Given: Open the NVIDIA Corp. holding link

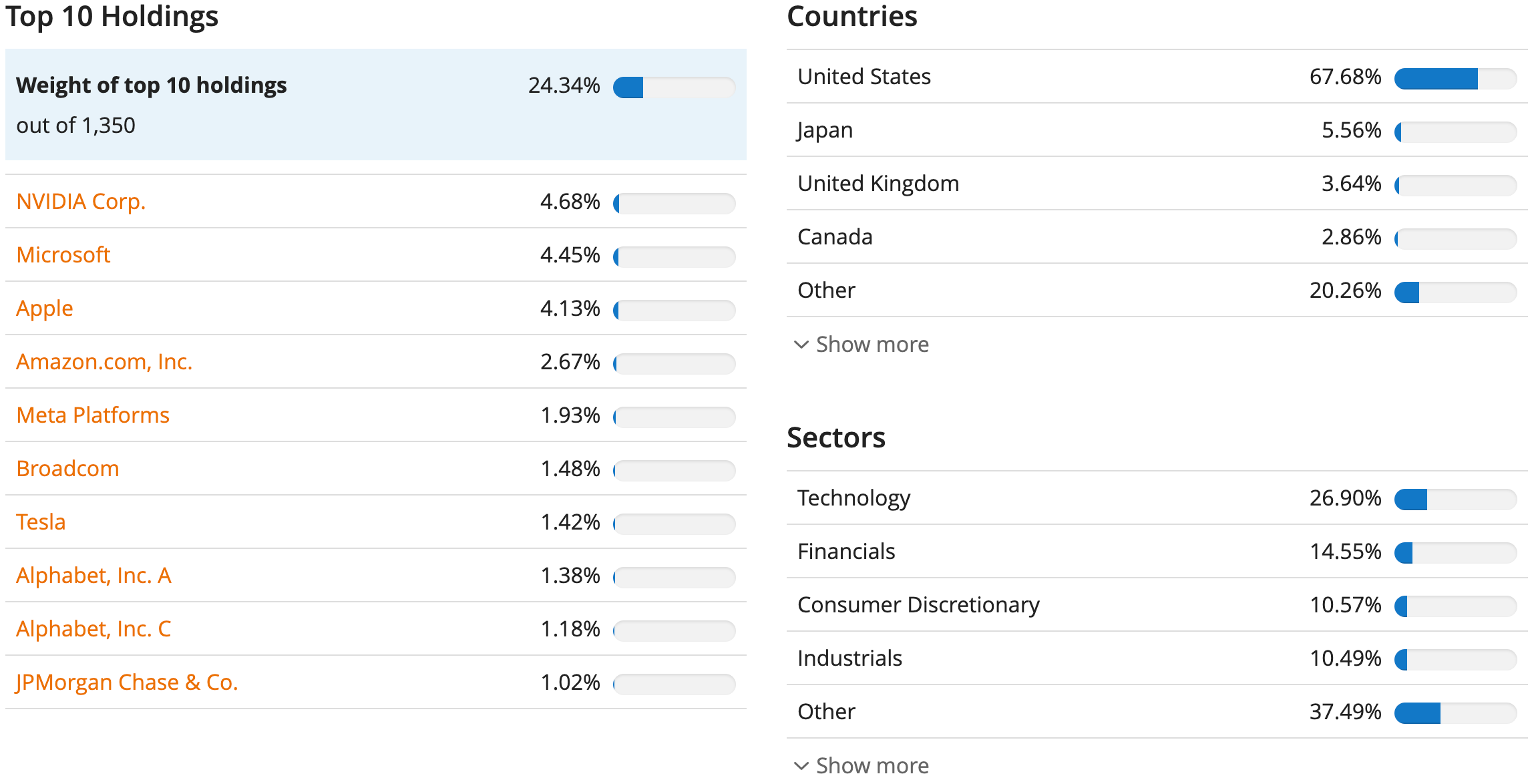Looking at the screenshot, I should coord(81,202).
